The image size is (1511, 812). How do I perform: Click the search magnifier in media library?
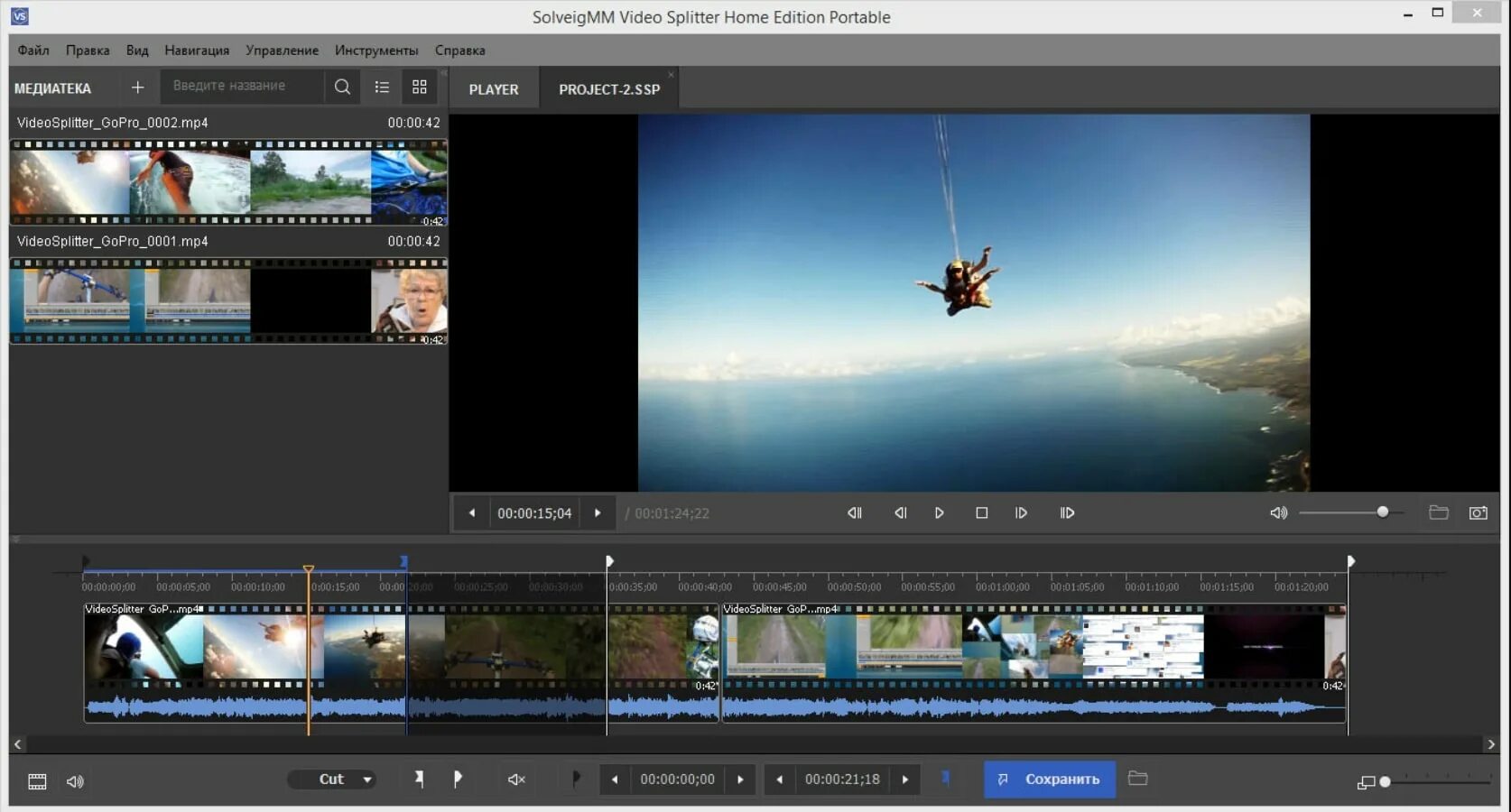click(x=342, y=87)
